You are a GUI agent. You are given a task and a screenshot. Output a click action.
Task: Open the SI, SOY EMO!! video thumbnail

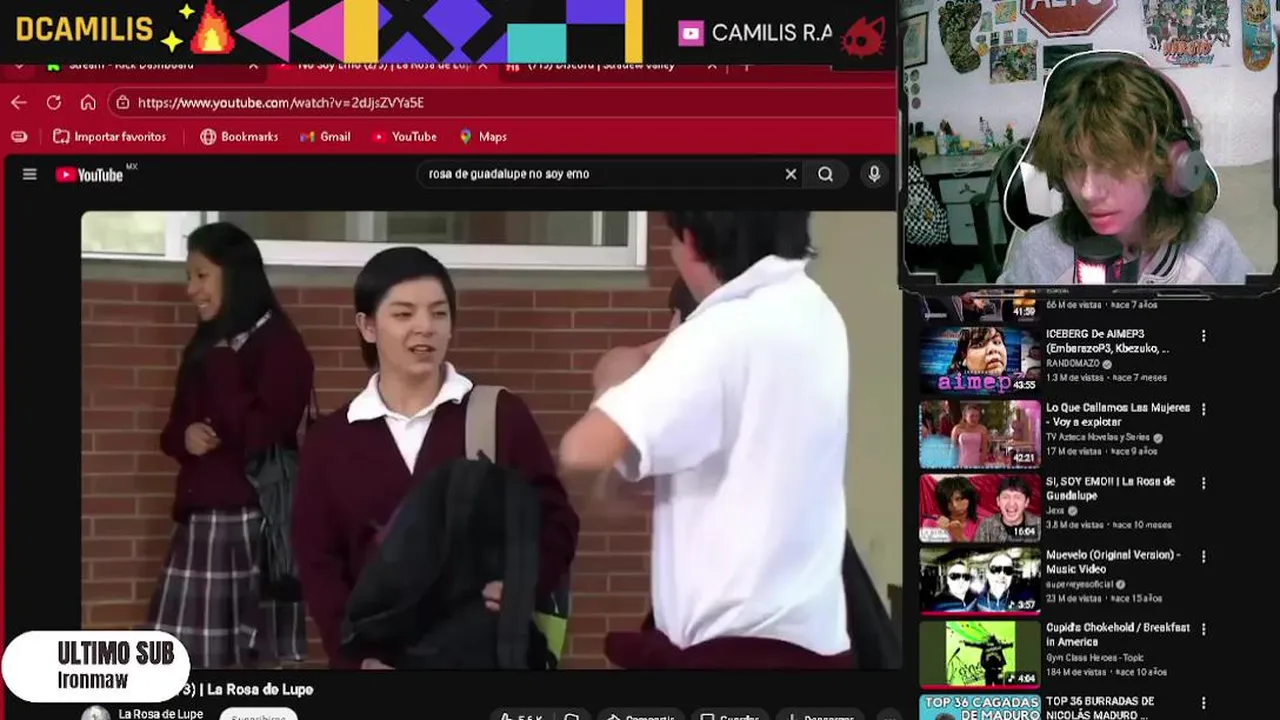coord(980,507)
